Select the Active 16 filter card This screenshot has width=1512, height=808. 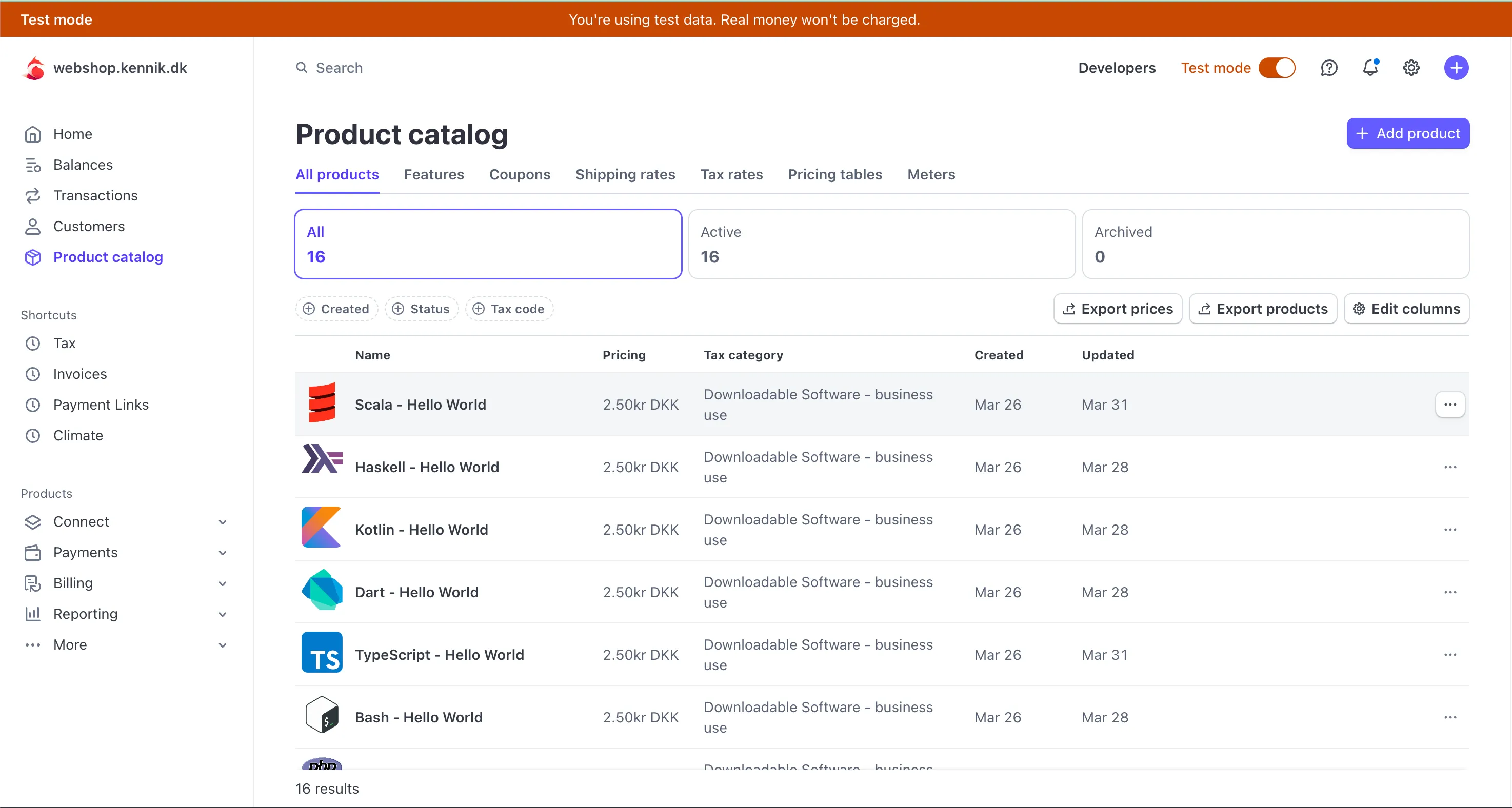coord(882,244)
